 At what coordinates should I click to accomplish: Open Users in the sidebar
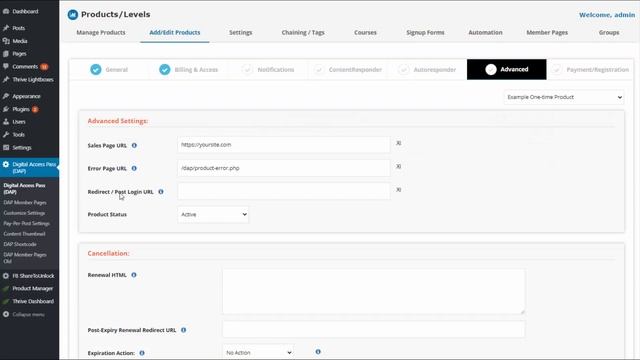coord(19,122)
